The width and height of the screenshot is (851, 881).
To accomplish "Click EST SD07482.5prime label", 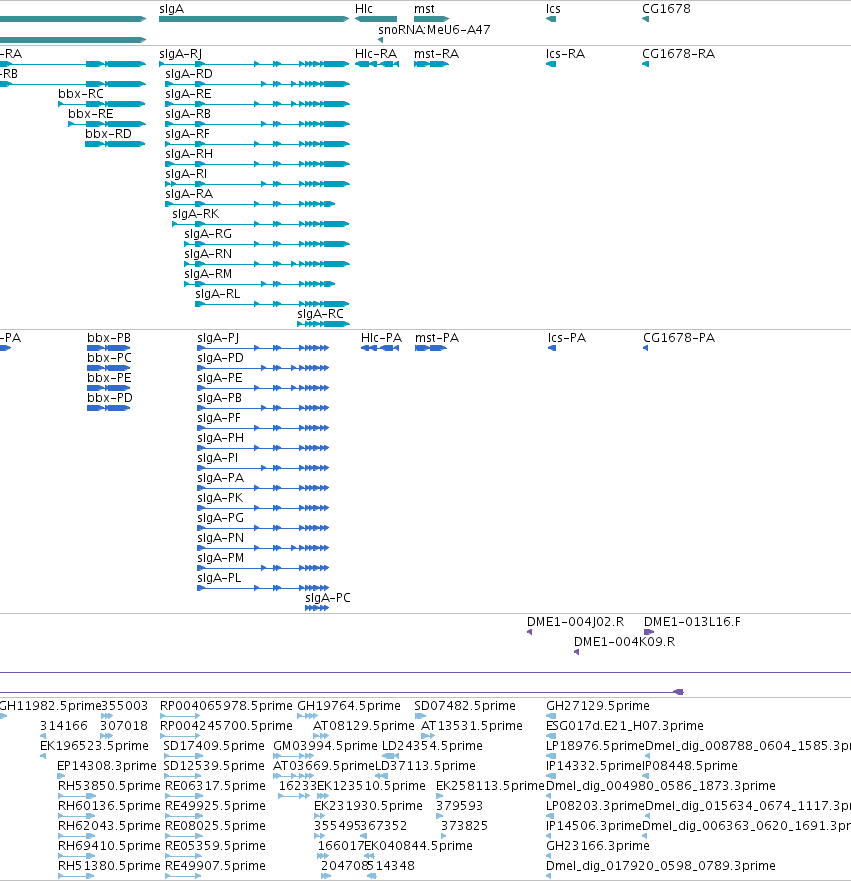I will [x=465, y=706].
